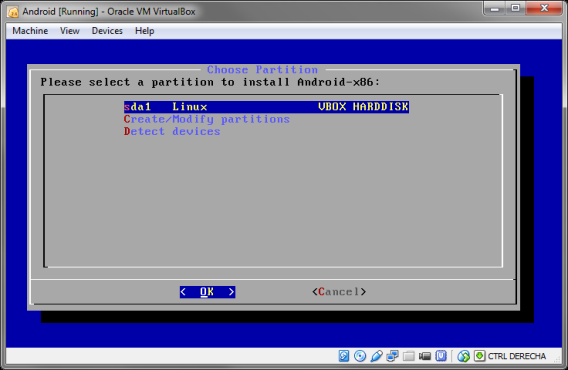Image resolution: width=568 pixels, height=370 pixels.
Task: Click the CTRL DERECHA host key label
Action: click(x=517, y=356)
